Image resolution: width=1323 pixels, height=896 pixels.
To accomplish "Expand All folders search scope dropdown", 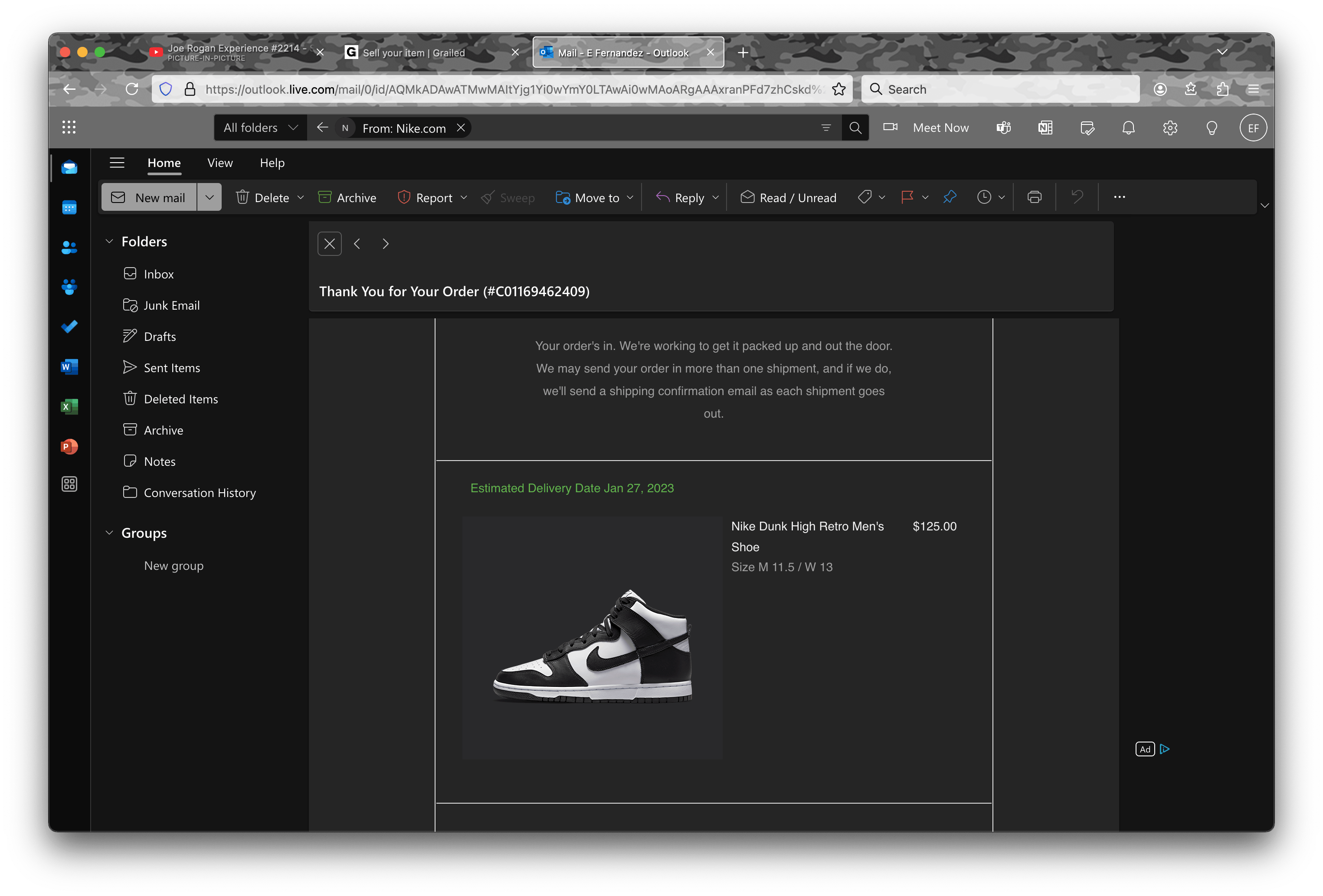I will [x=260, y=128].
